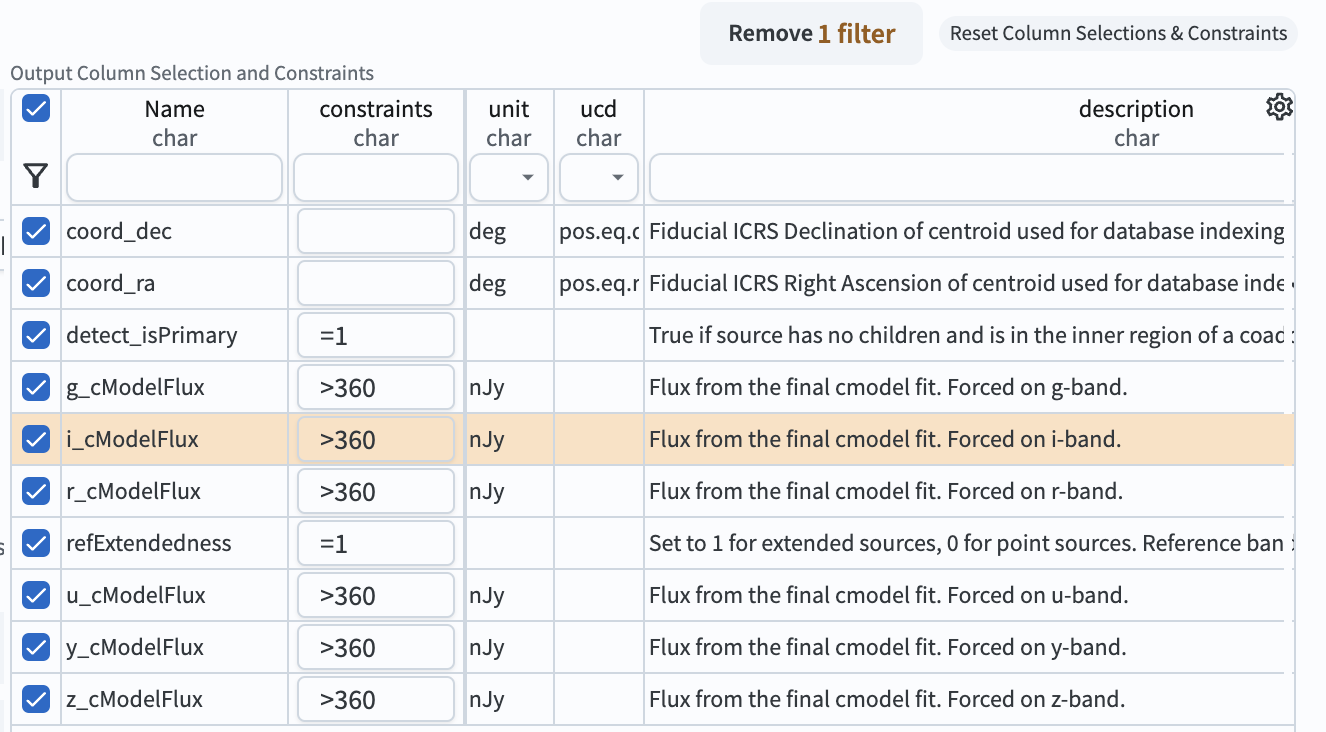The width and height of the screenshot is (1326, 732).
Task: Uncheck the refExtendedness column
Action: point(36,543)
